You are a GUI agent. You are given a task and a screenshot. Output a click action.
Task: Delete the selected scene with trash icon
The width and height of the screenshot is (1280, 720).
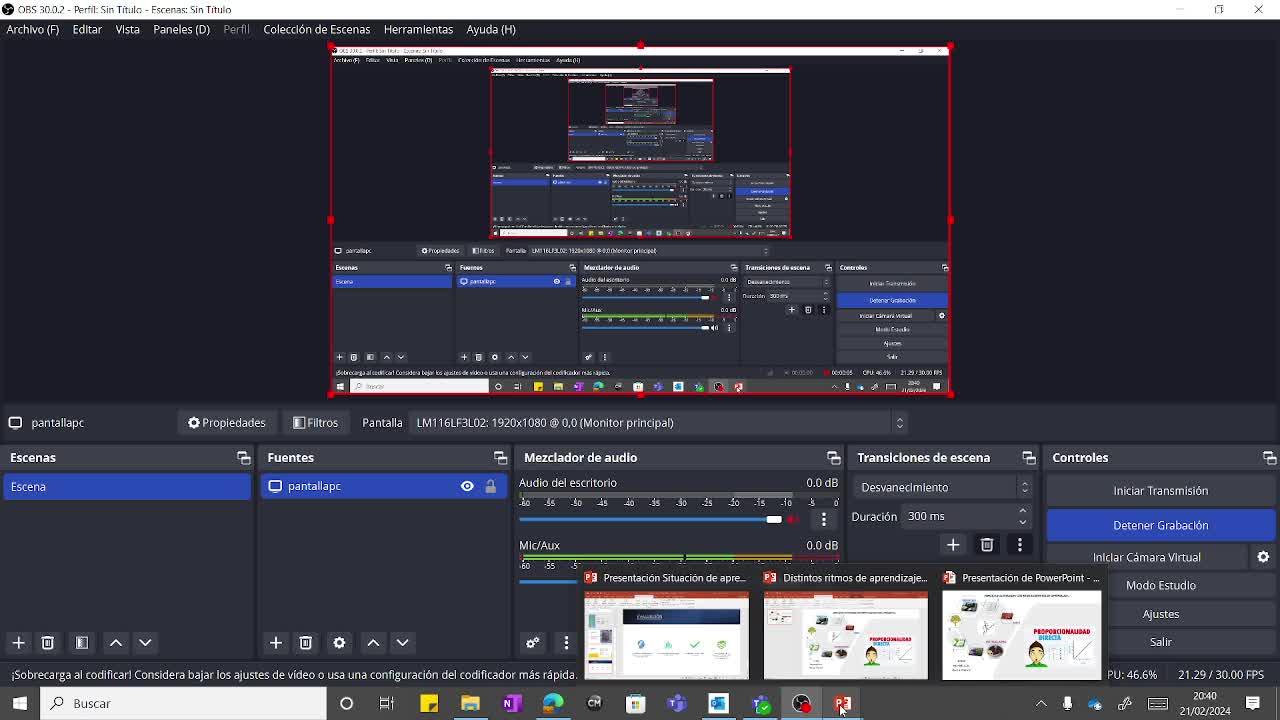47,643
